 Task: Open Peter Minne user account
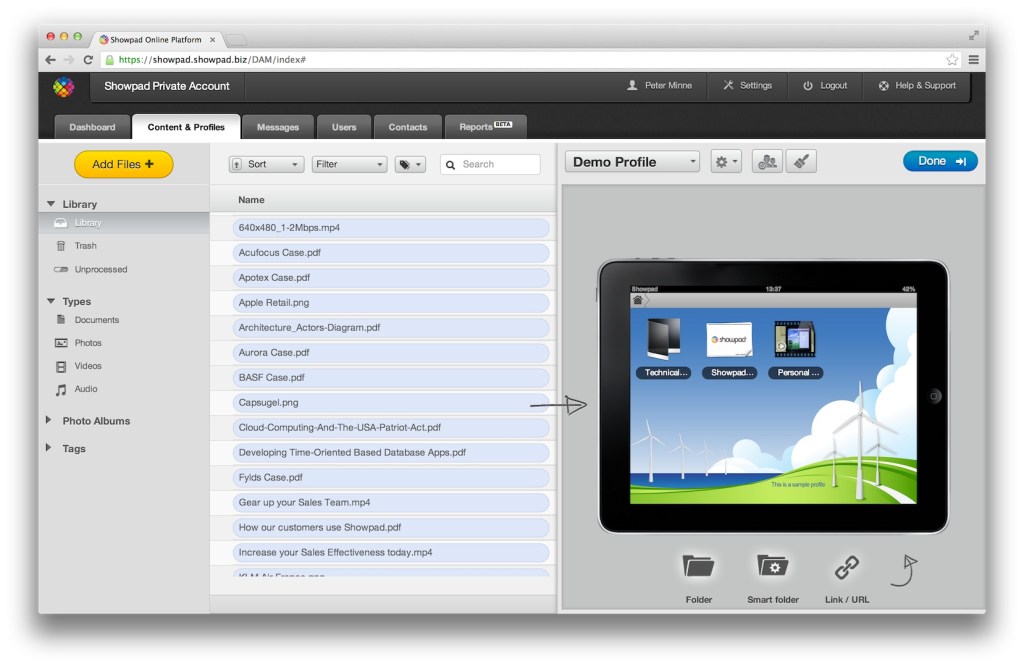(x=660, y=86)
